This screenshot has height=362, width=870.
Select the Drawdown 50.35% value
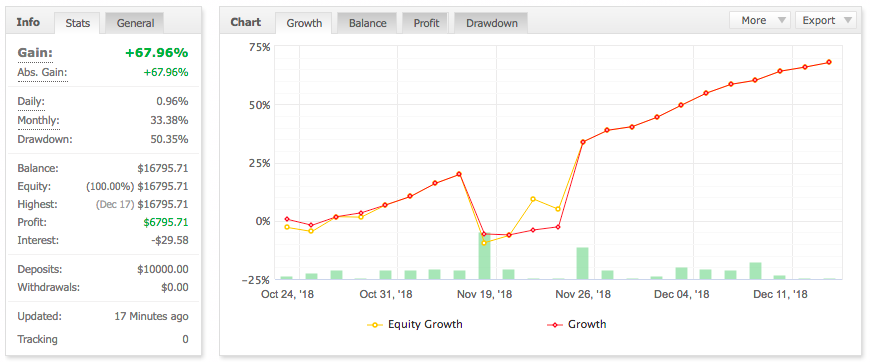[169, 139]
